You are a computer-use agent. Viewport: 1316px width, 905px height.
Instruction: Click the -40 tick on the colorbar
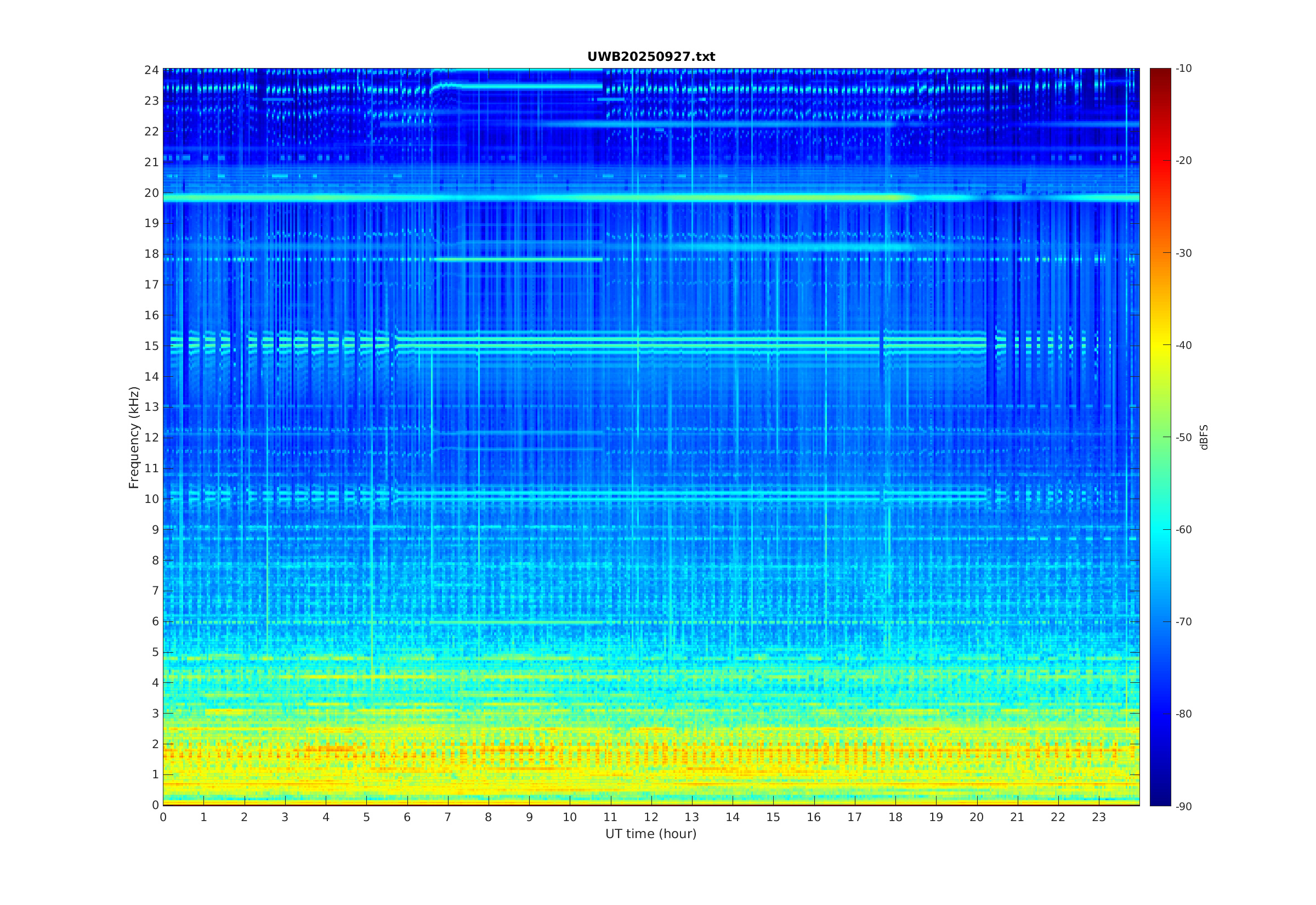[x=1183, y=345]
